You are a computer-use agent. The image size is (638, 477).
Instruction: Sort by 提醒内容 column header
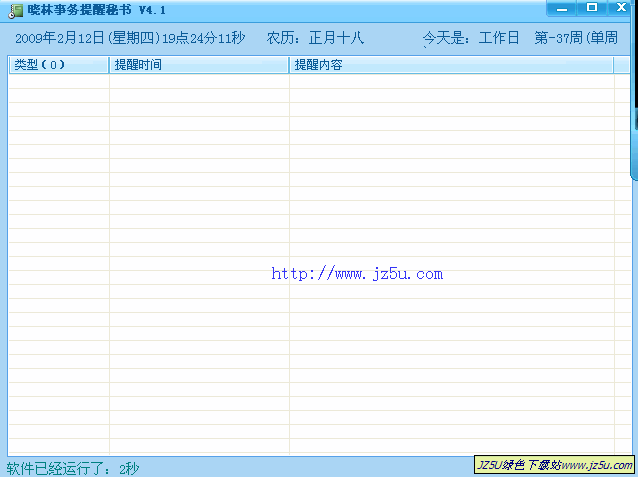click(x=451, y=65)
